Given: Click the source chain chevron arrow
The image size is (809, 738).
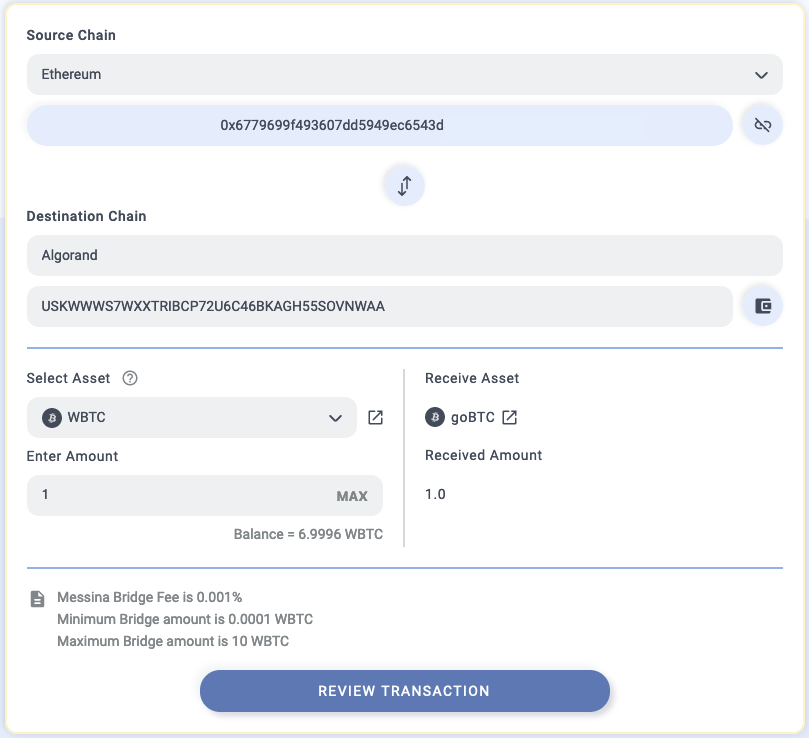Looking at the screenshot, I should pos(761,75).
